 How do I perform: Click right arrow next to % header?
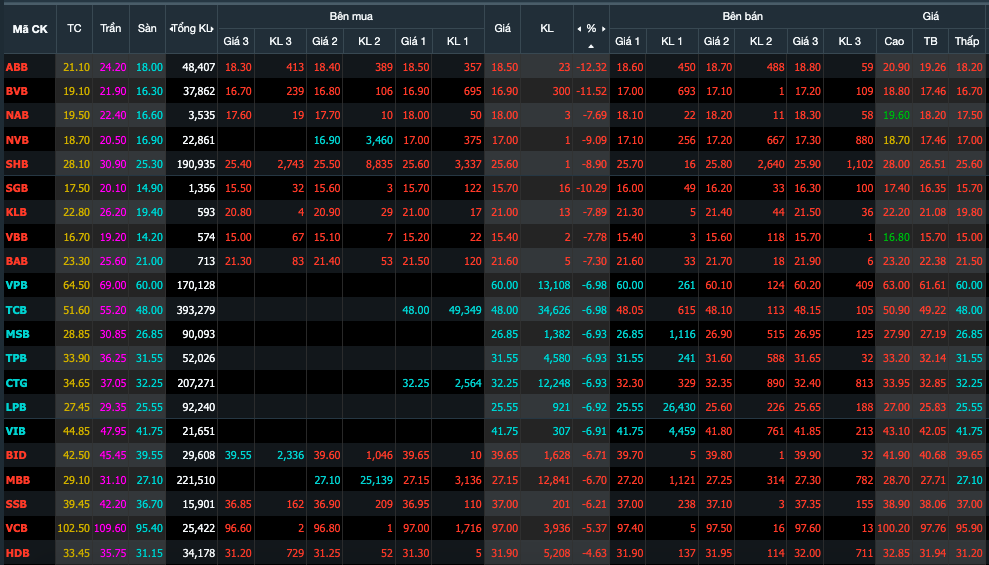[x=603, y=29]
